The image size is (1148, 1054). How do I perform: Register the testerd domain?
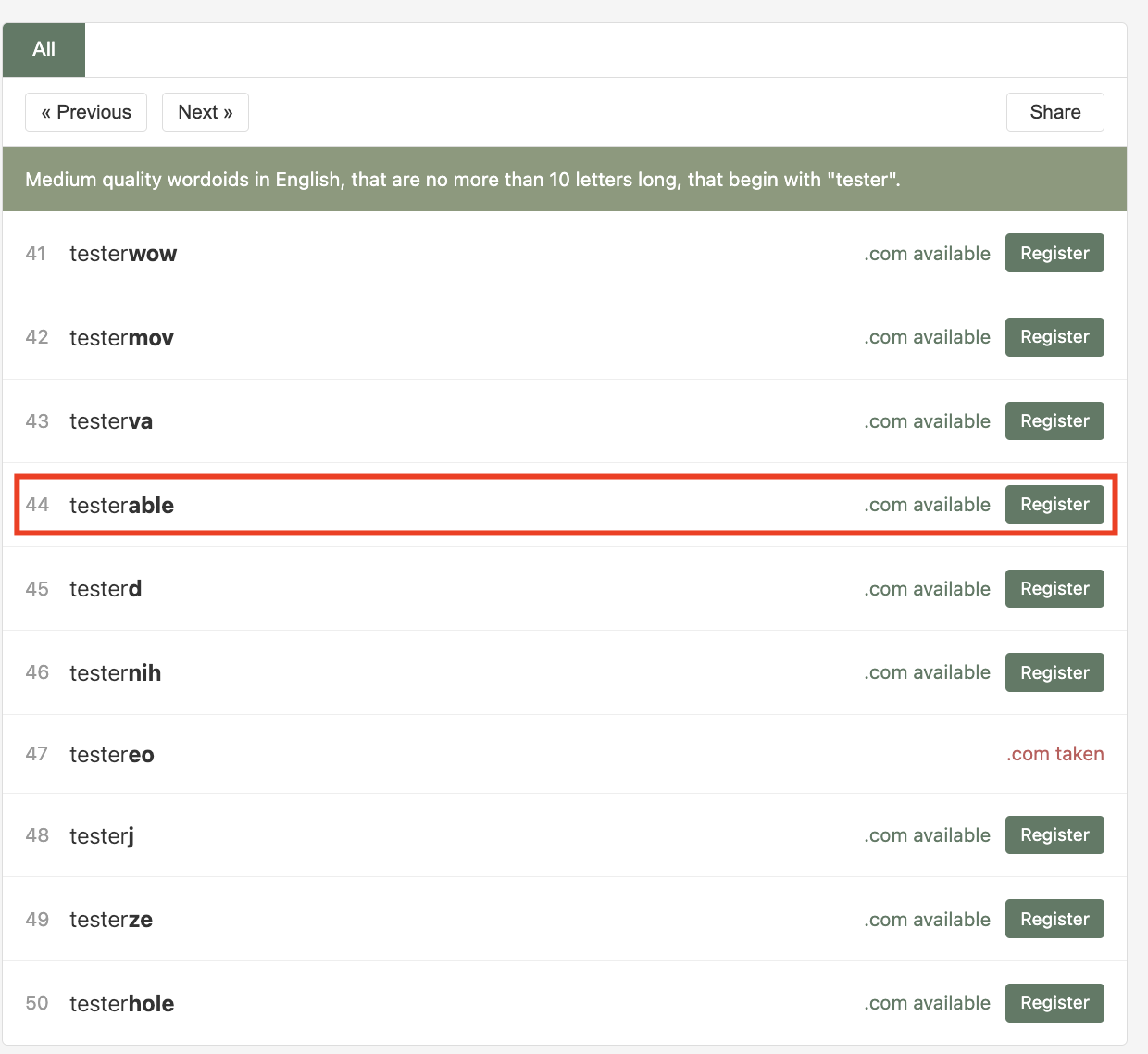[x=1054, y=589]
